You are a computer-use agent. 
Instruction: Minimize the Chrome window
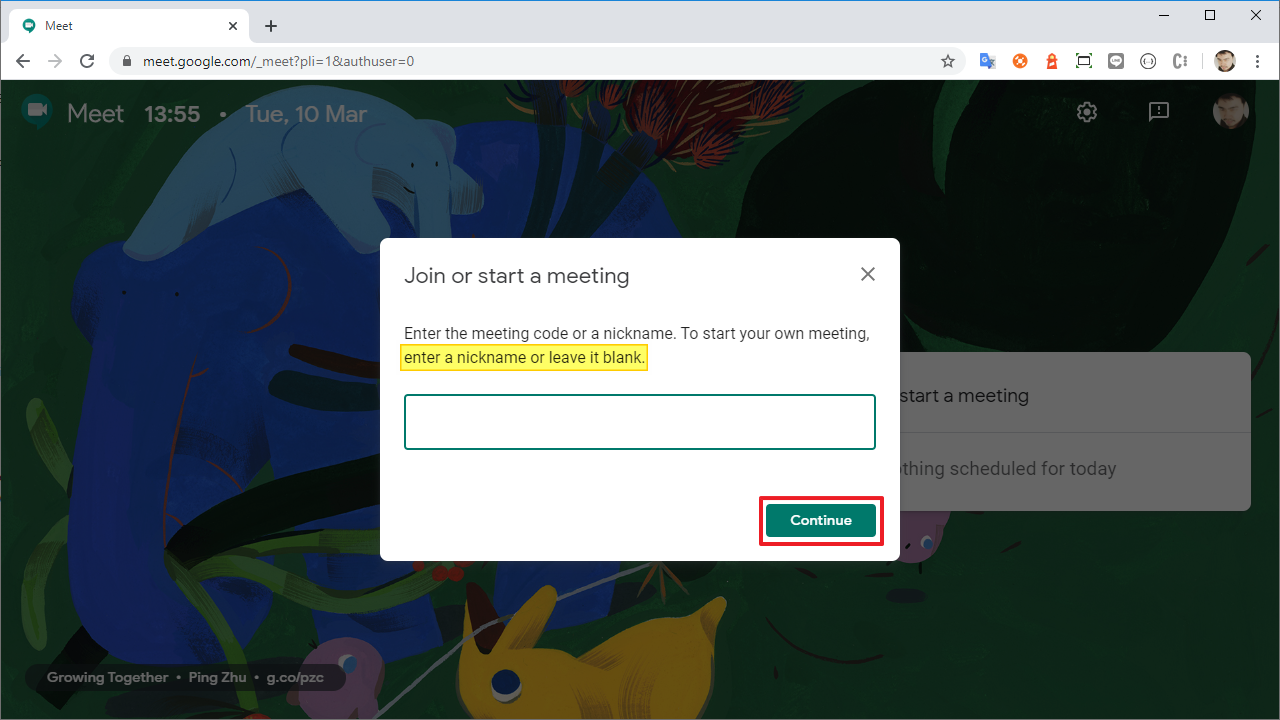(x=1166, y=15)
